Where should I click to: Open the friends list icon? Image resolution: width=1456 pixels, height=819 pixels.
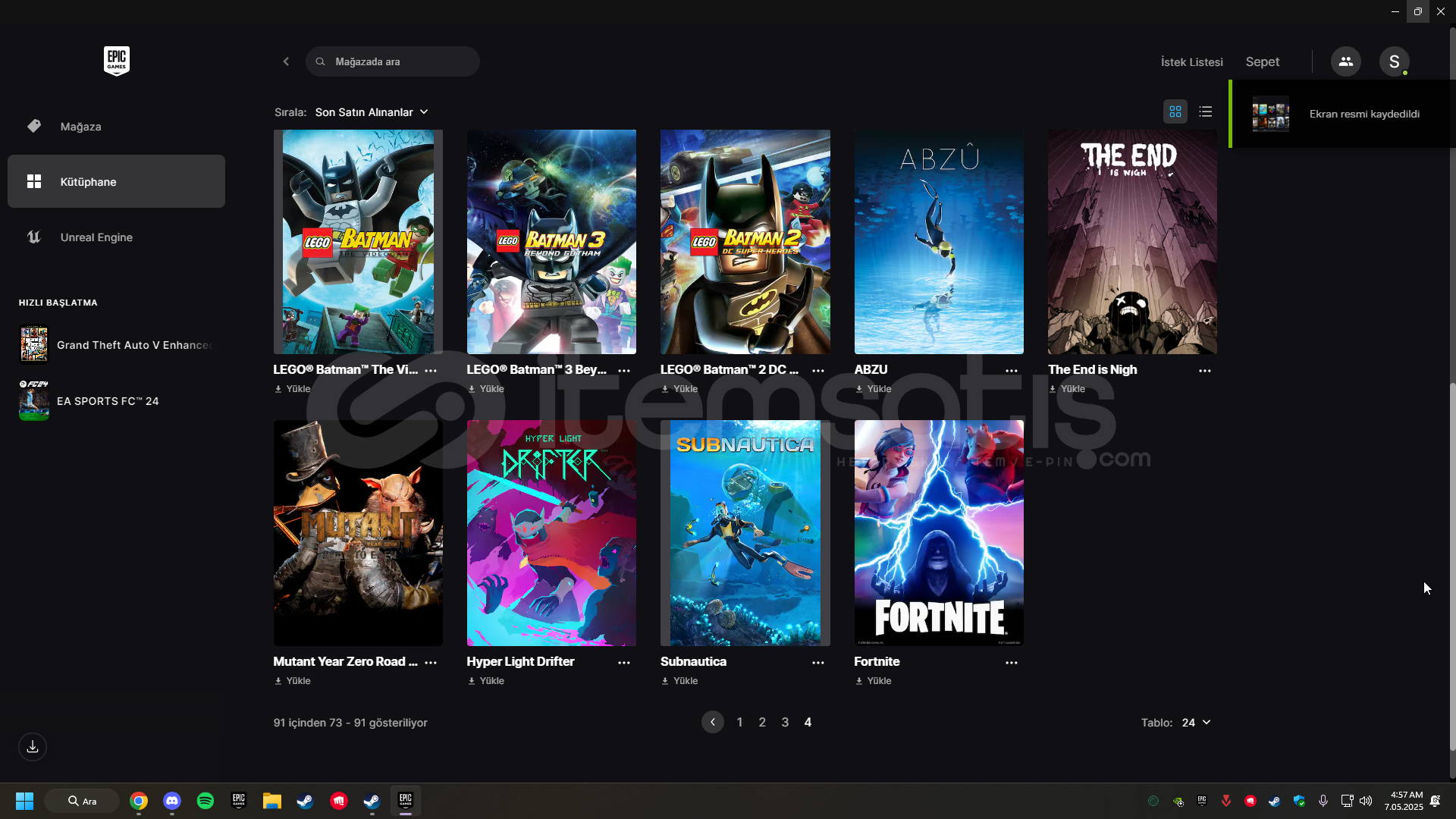tap(1345, 61)
